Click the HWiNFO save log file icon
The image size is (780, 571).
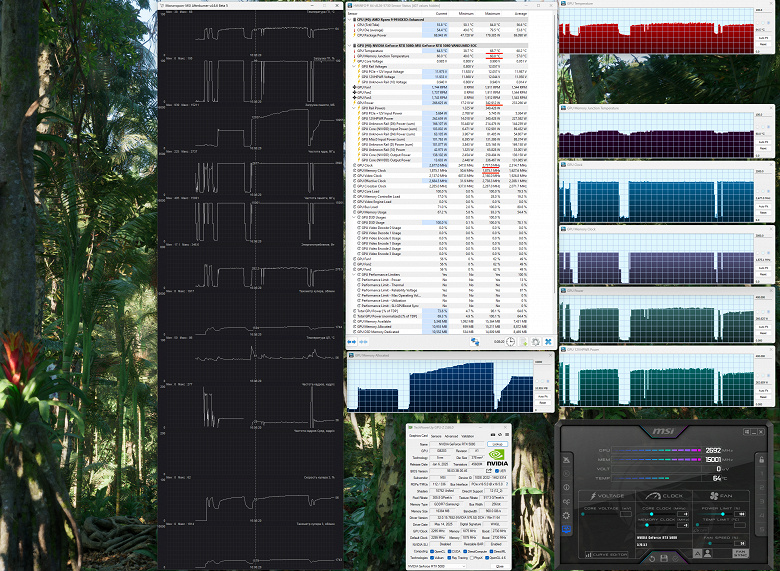pyautogui.click(x=525, y=341)
